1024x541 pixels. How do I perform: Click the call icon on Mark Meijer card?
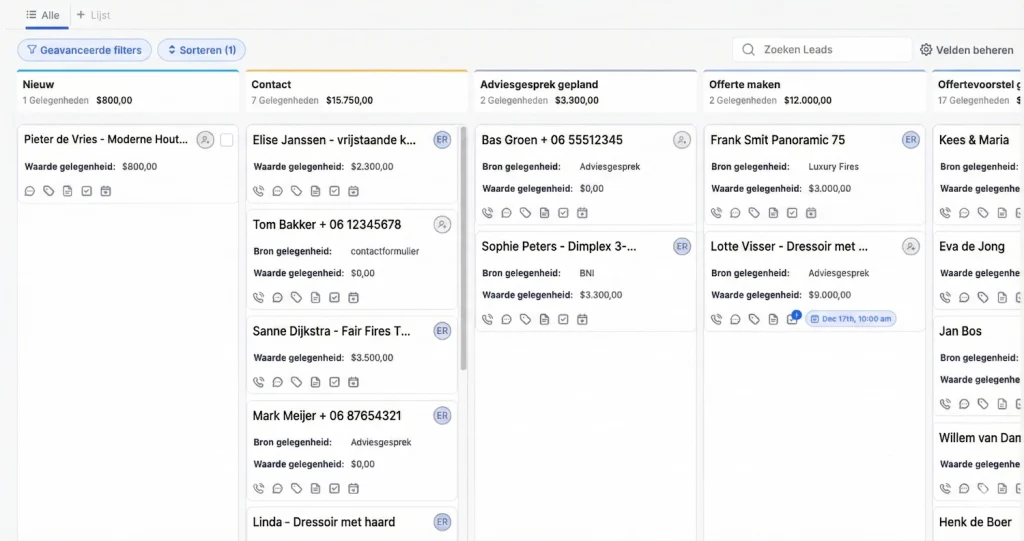click(259, 489)
